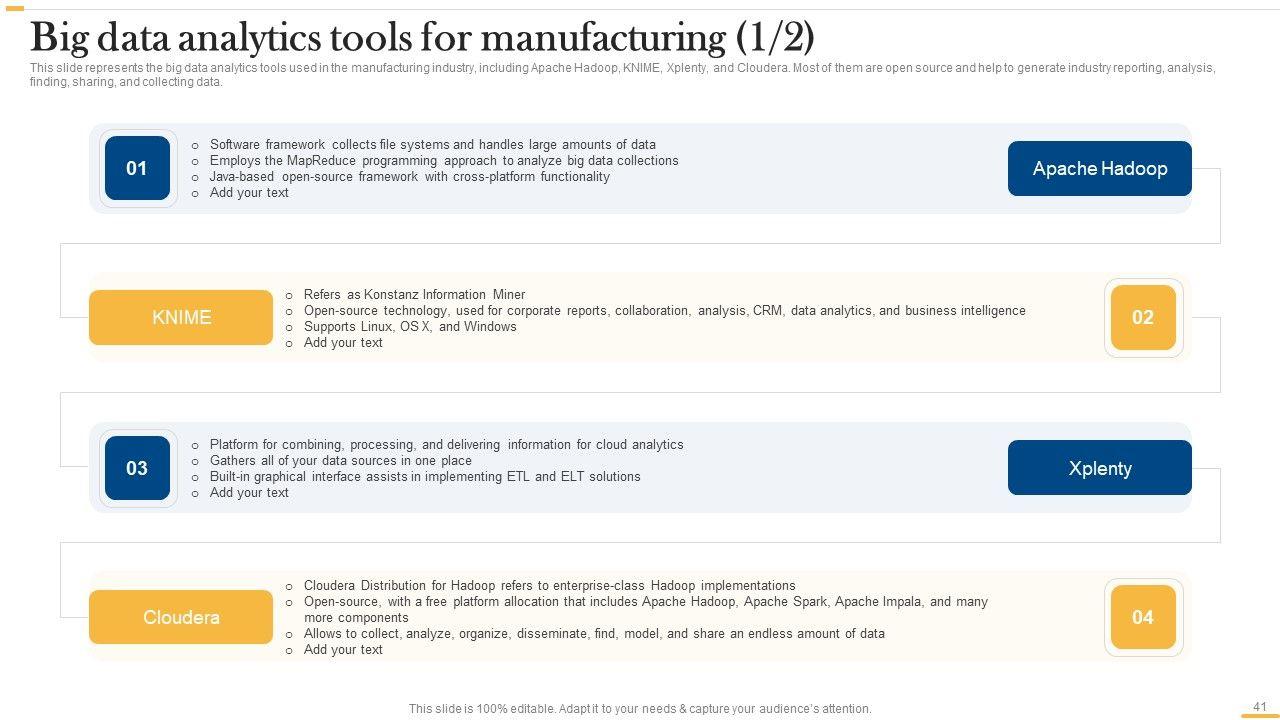Viewport: 1280px width, 720px height.
Task: Select the Konstanz Information Miner bullet
Action: pyautogui.click(x=414, y=295)
